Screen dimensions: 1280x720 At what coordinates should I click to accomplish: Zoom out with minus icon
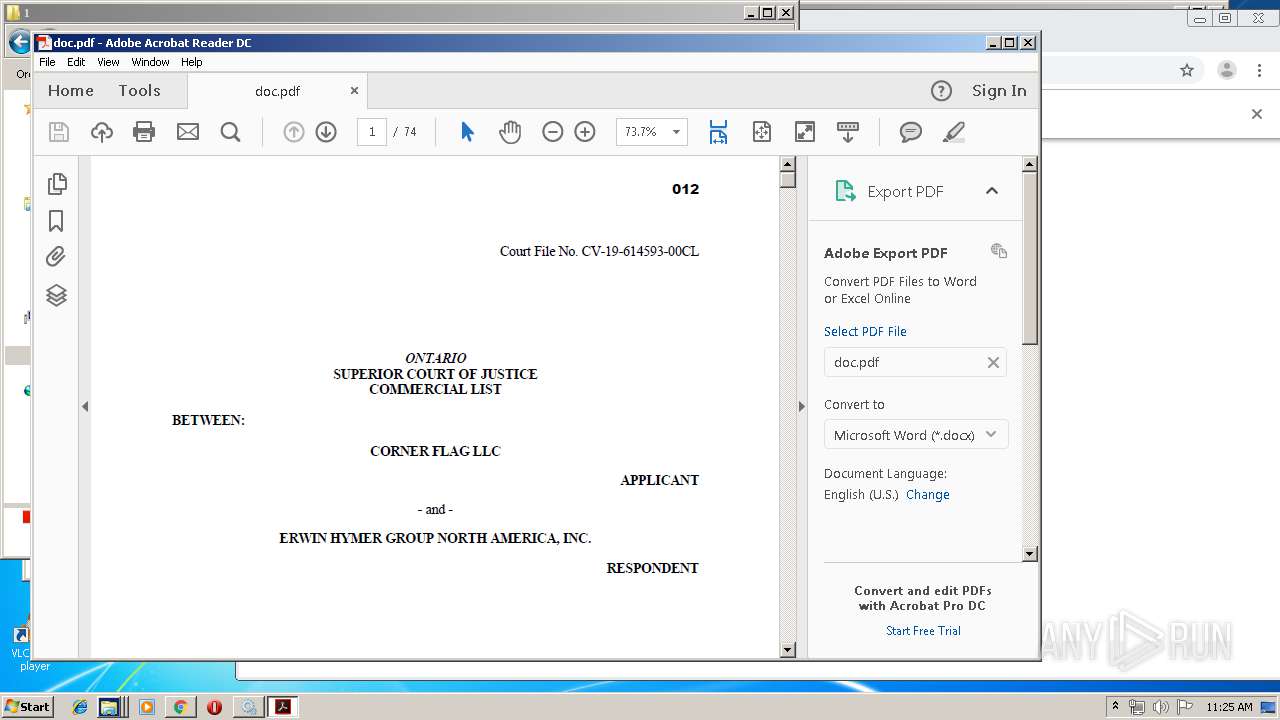click(553, 132)
